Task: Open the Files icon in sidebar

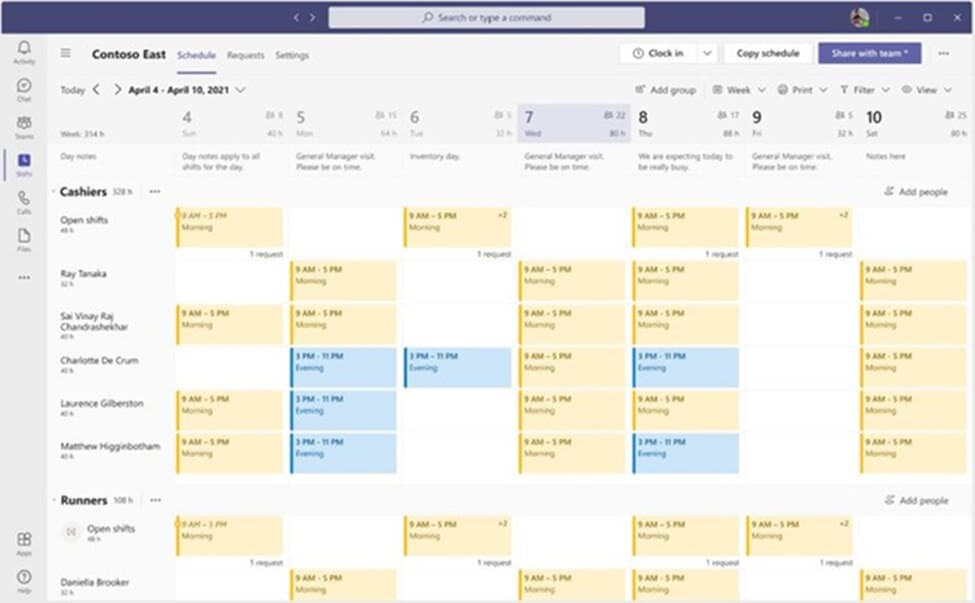Action: coord(24,240)
